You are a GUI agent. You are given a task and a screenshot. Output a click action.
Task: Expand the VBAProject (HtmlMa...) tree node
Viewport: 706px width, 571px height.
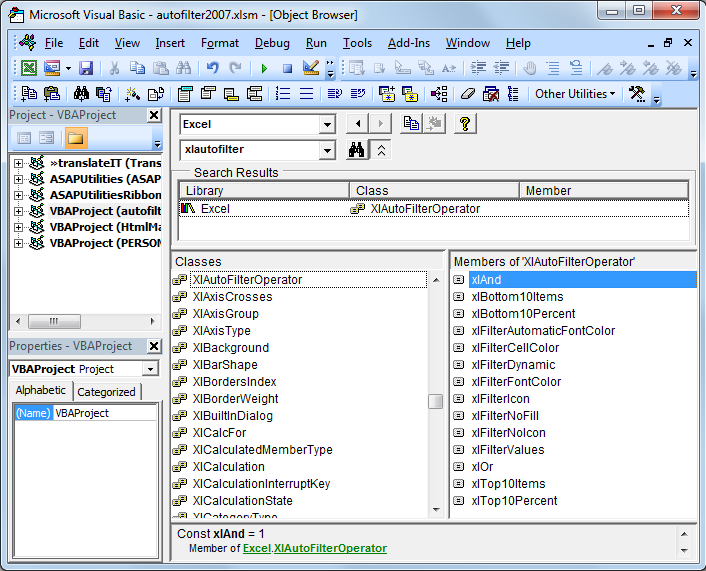click(x=18, y=227)
